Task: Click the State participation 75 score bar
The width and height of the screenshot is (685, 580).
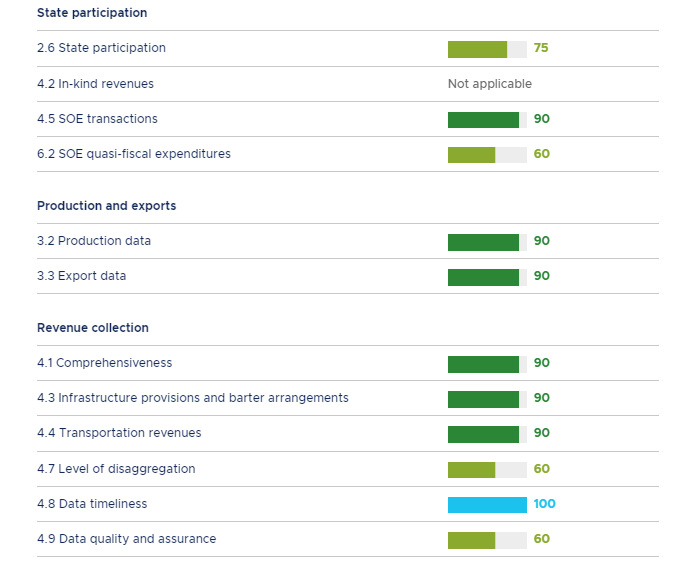Action: [487, 49]
